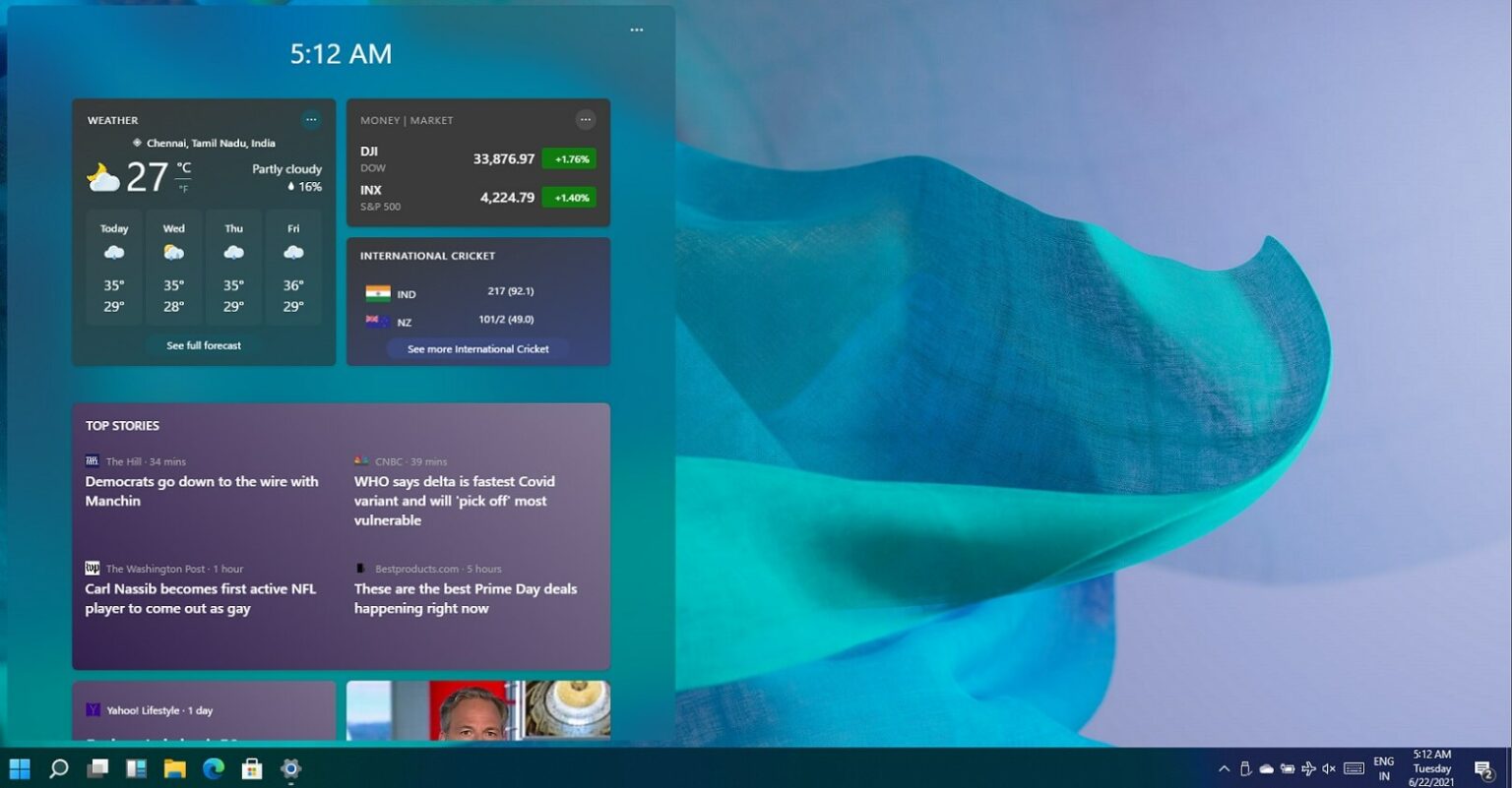Expand hidden icons in the system tray
1512x788 pixels.
pos(1225,768)
